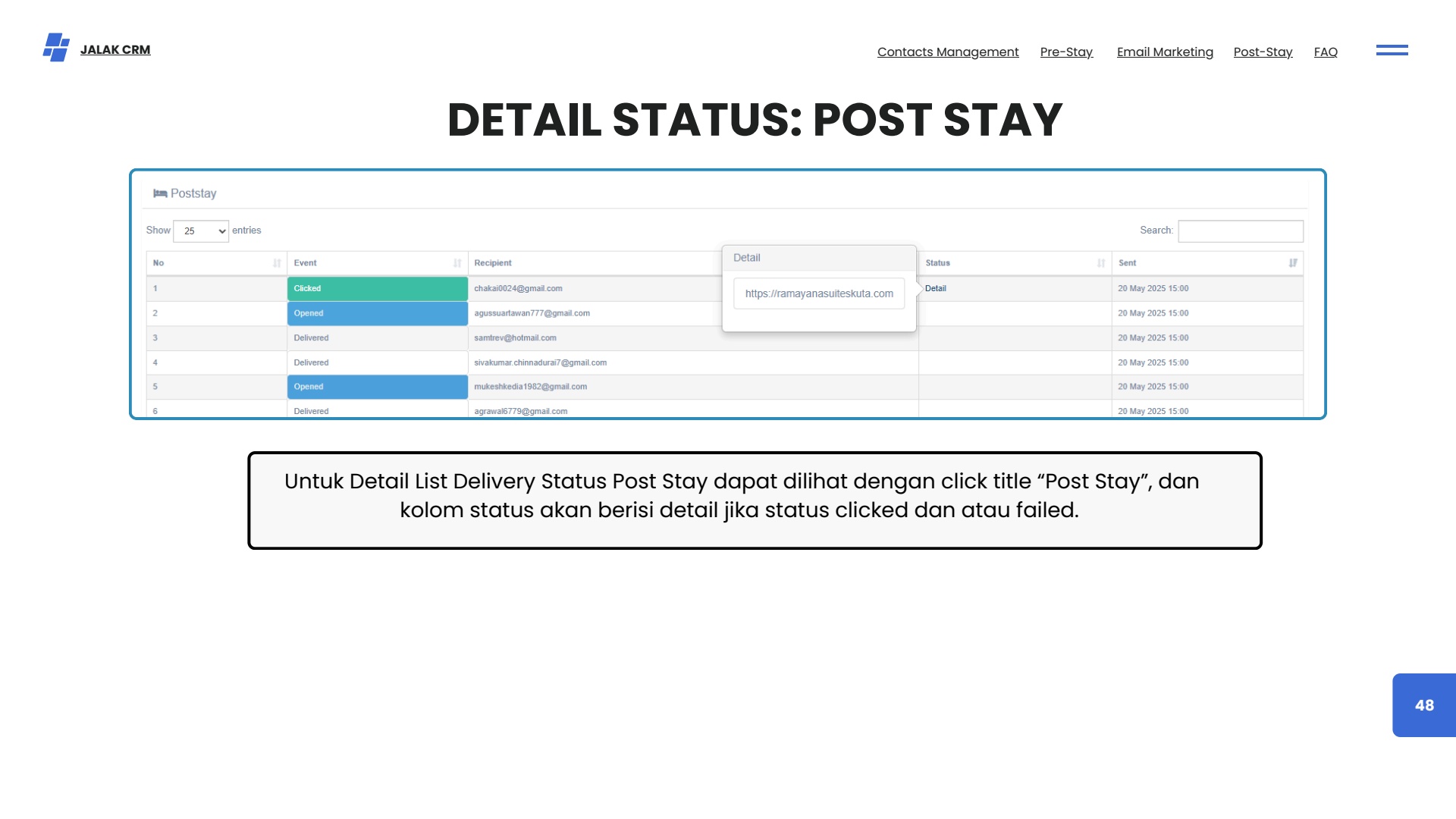Sort by No column arrows
The height and width of the screenshot is (819, 1456).
click(277, 263)
